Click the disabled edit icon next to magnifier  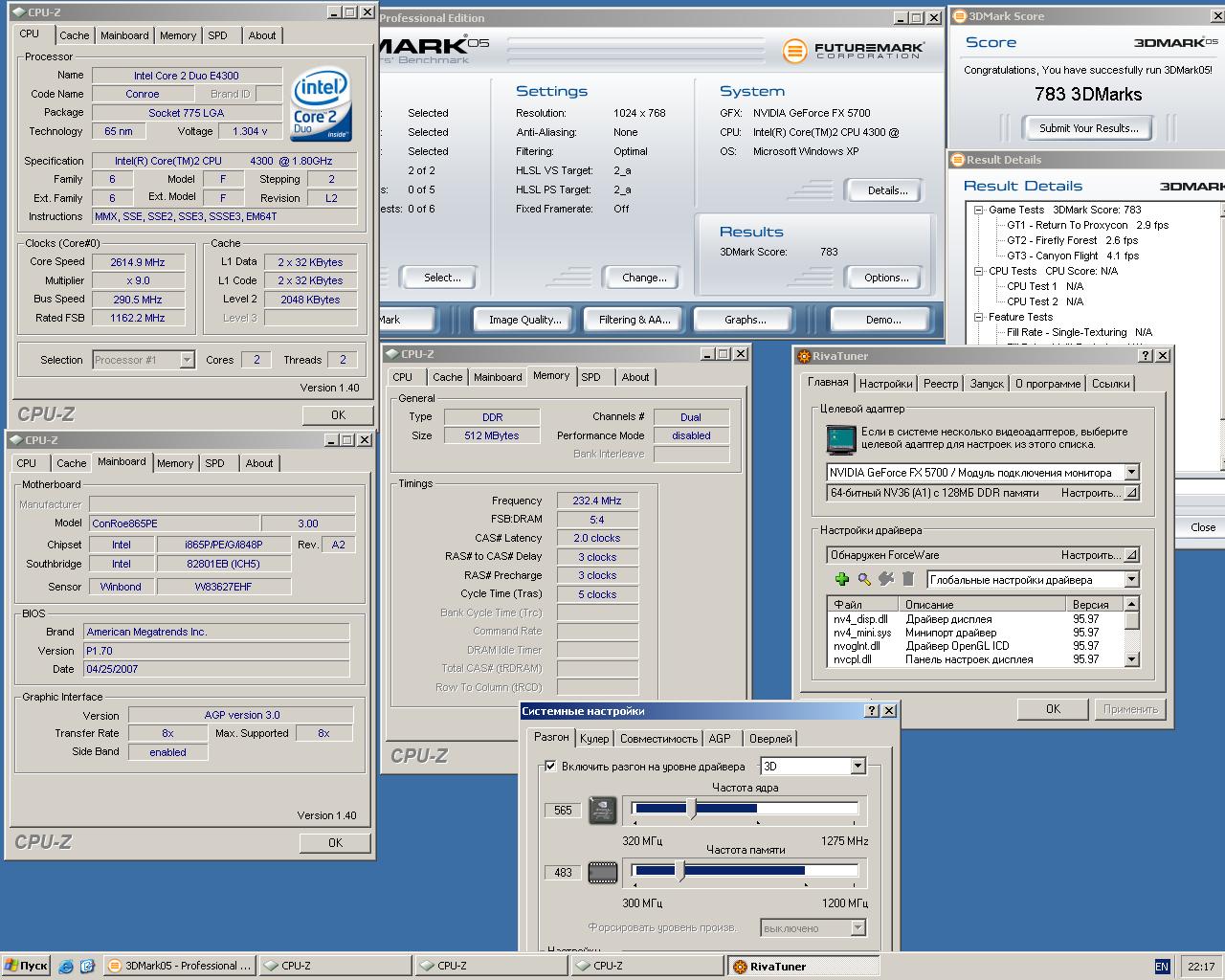[x=886, y=579]
